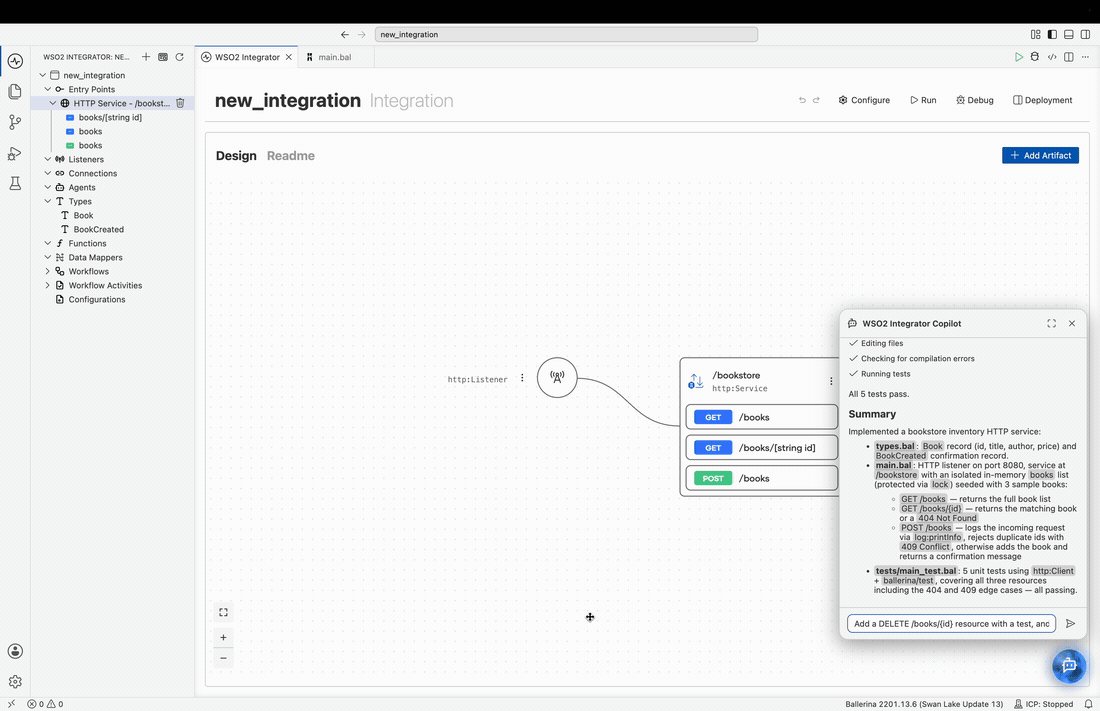Screen dimensions: 1100x711
Task: Select the POST /books resource in diagram
Action: point(761,478)
